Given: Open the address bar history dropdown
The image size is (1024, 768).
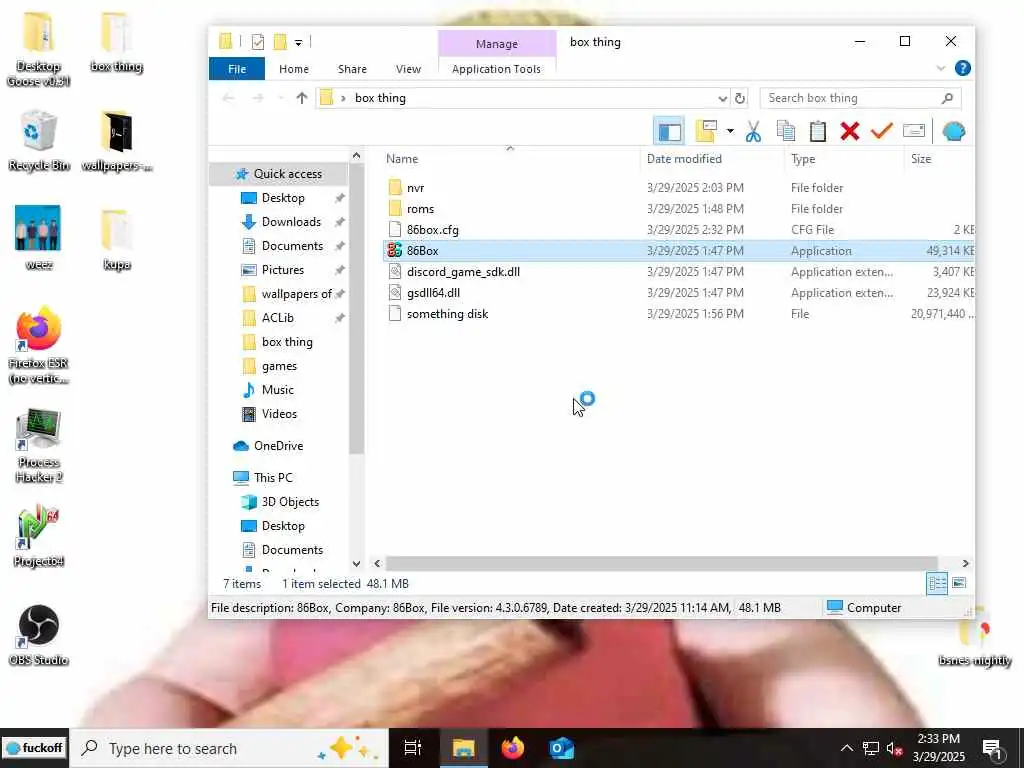Looking at the screenshot, I should (722, 98).
